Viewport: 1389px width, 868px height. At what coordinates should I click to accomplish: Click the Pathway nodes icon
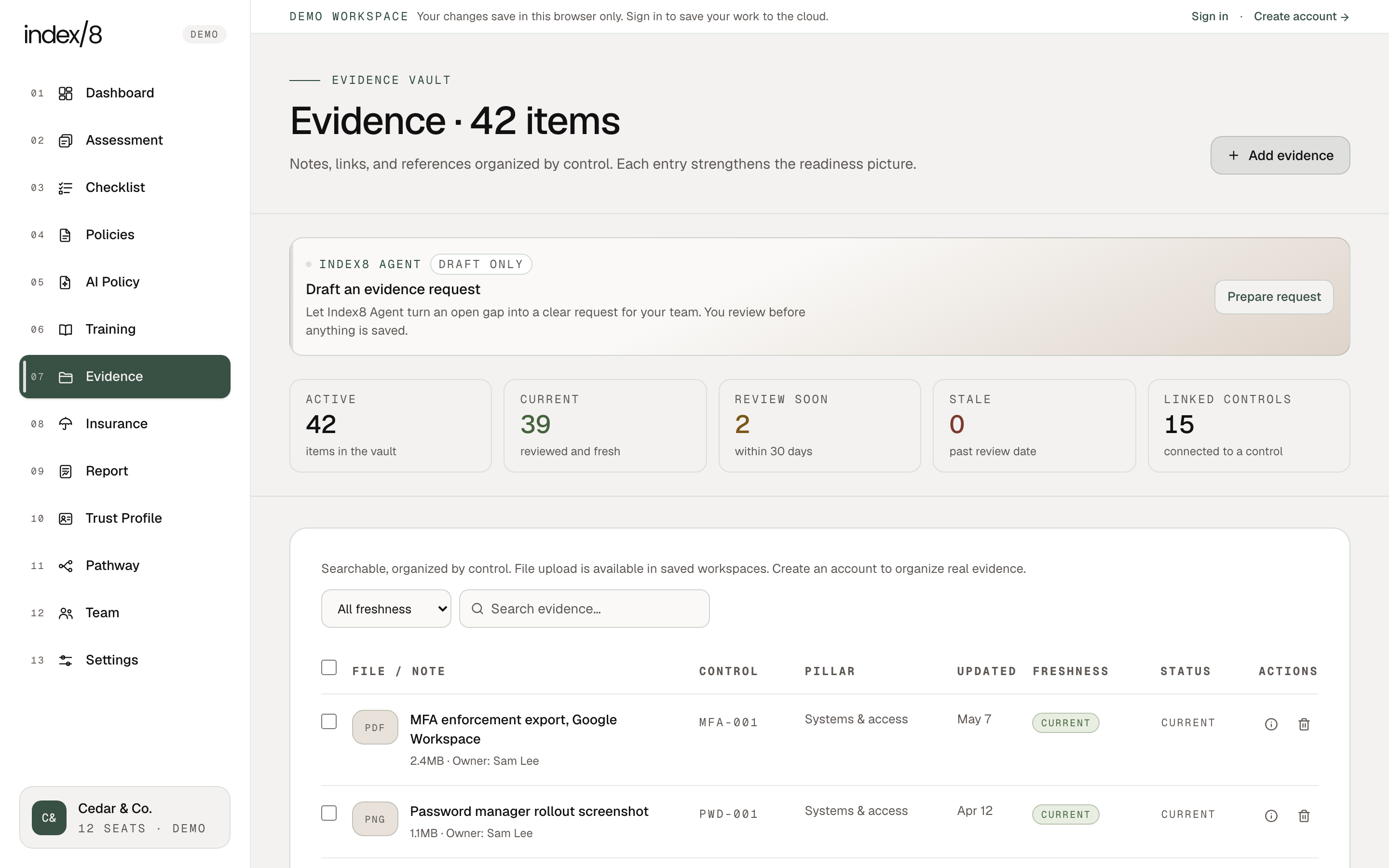pyautogui.click(x=66, y=566)
